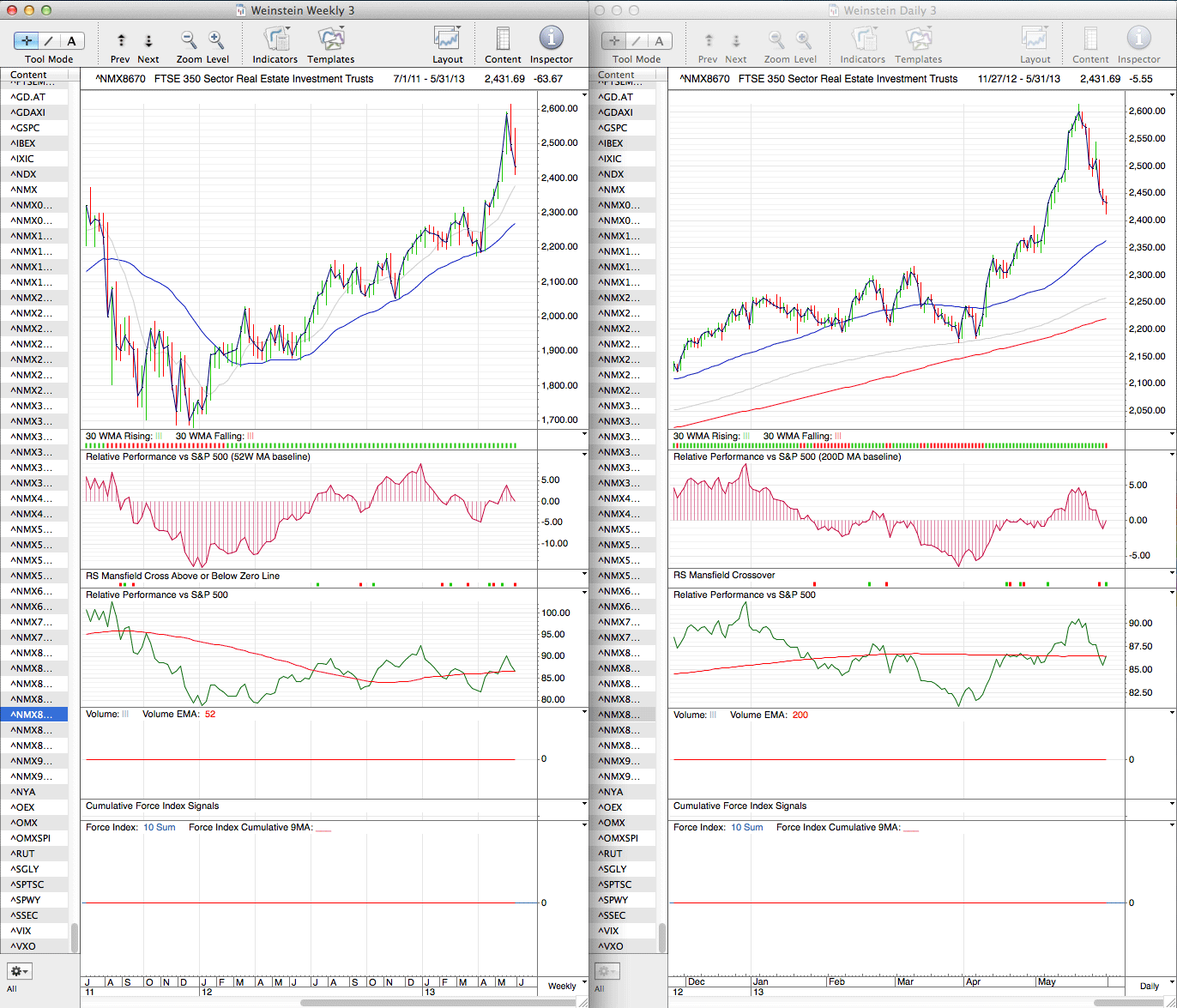Open the Layout menu in Weekly window
Viewport: 1177px width, 1008px height.
tap(447, 39)
